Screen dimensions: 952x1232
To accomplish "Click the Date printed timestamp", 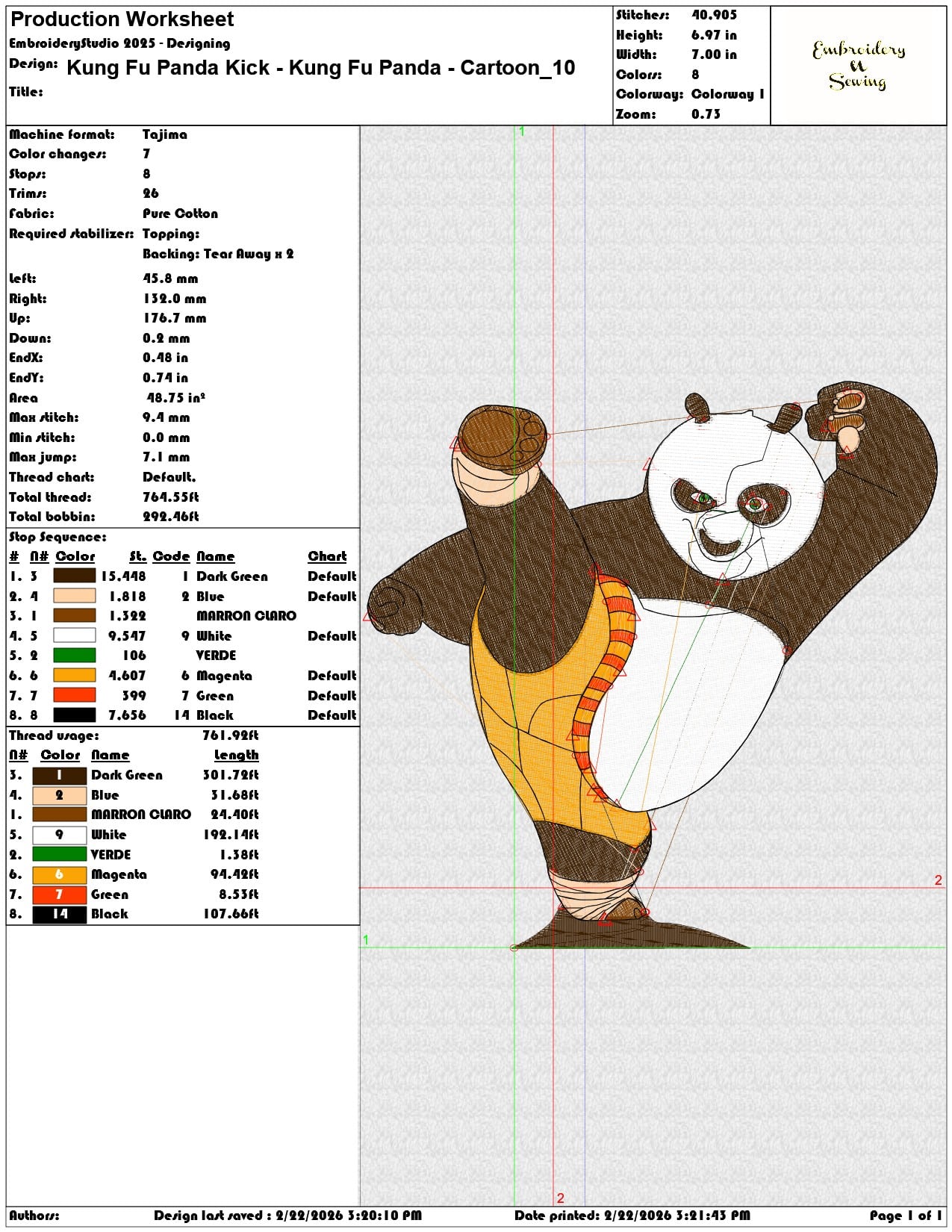I will (632, 1216).
